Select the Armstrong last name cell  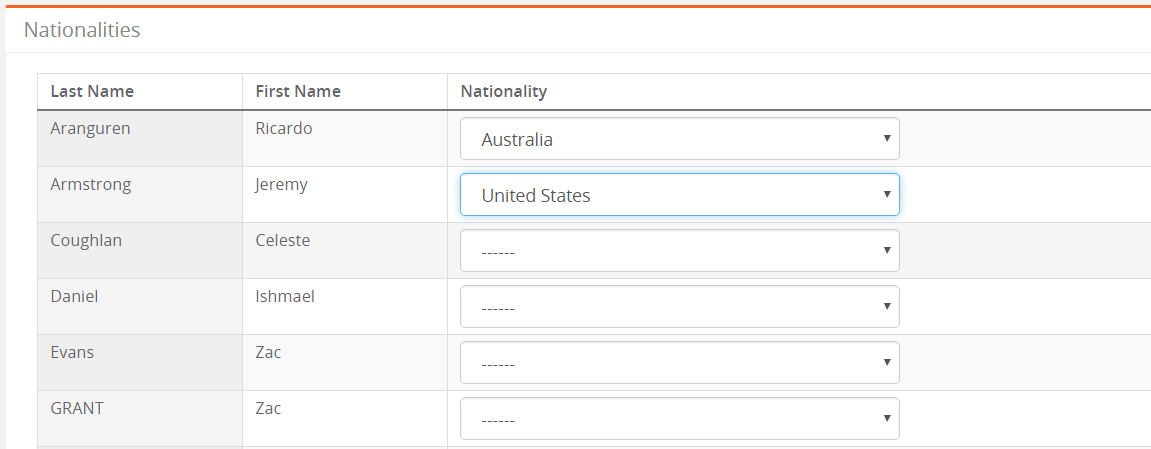(139, 194)
